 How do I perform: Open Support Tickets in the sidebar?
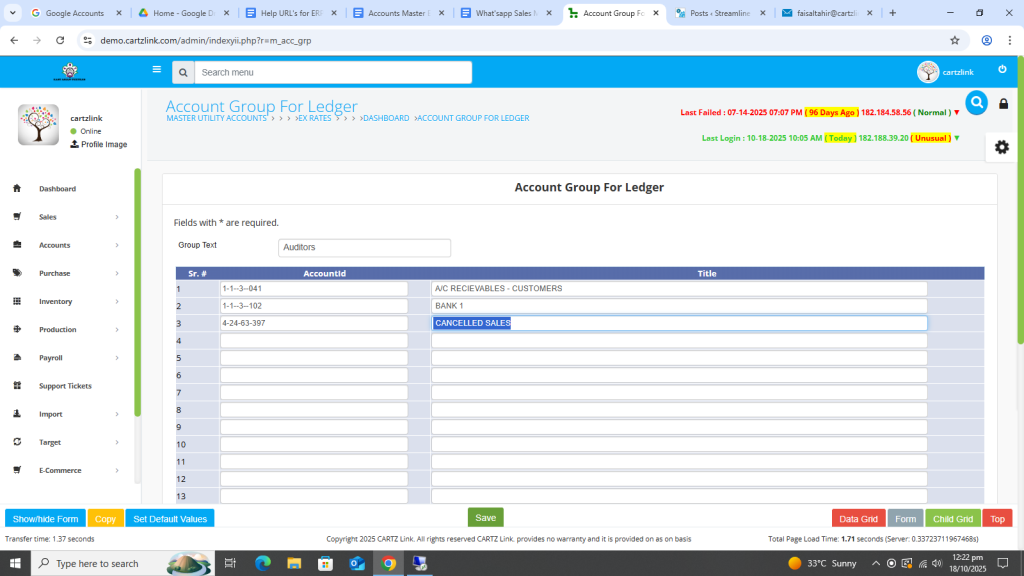[65, 386]
